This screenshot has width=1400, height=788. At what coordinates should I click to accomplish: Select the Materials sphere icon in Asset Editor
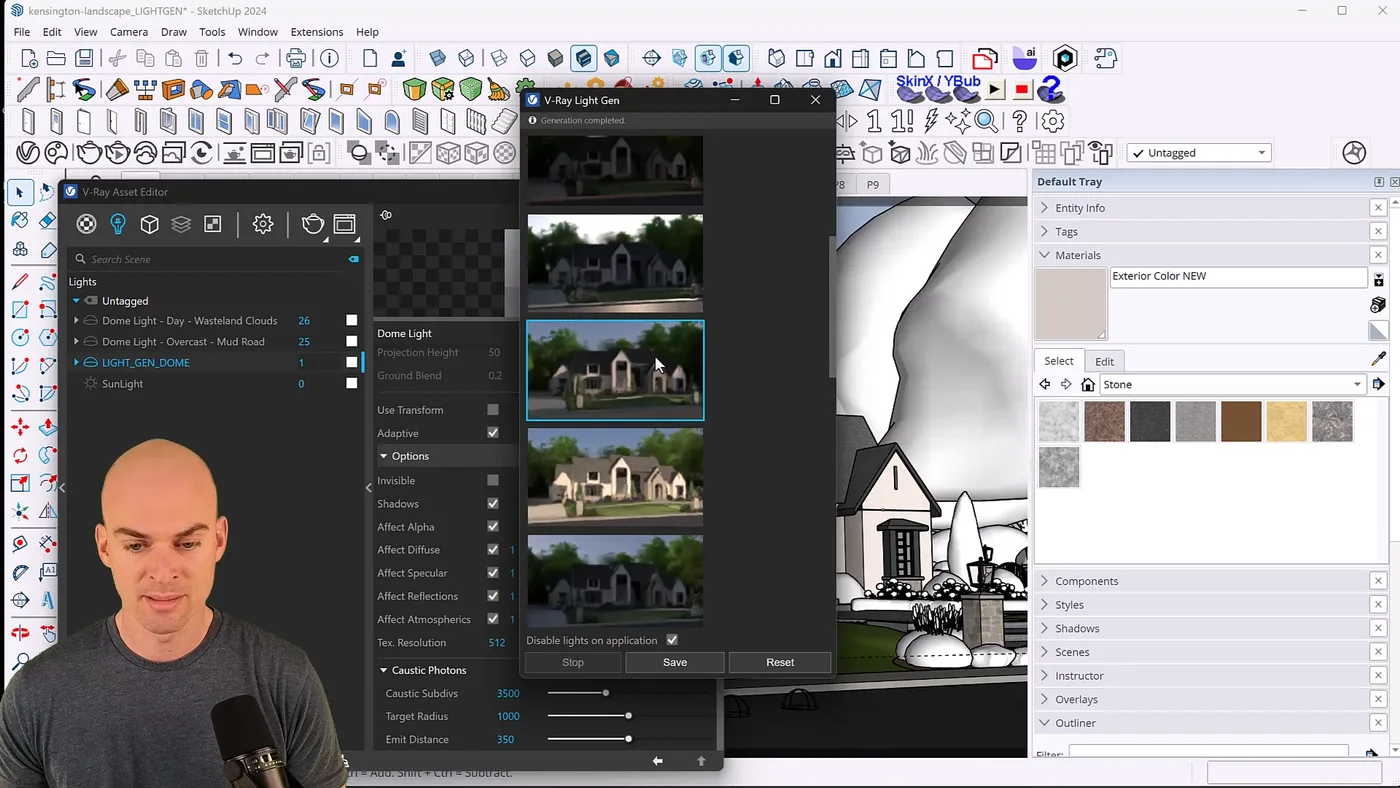86,224
